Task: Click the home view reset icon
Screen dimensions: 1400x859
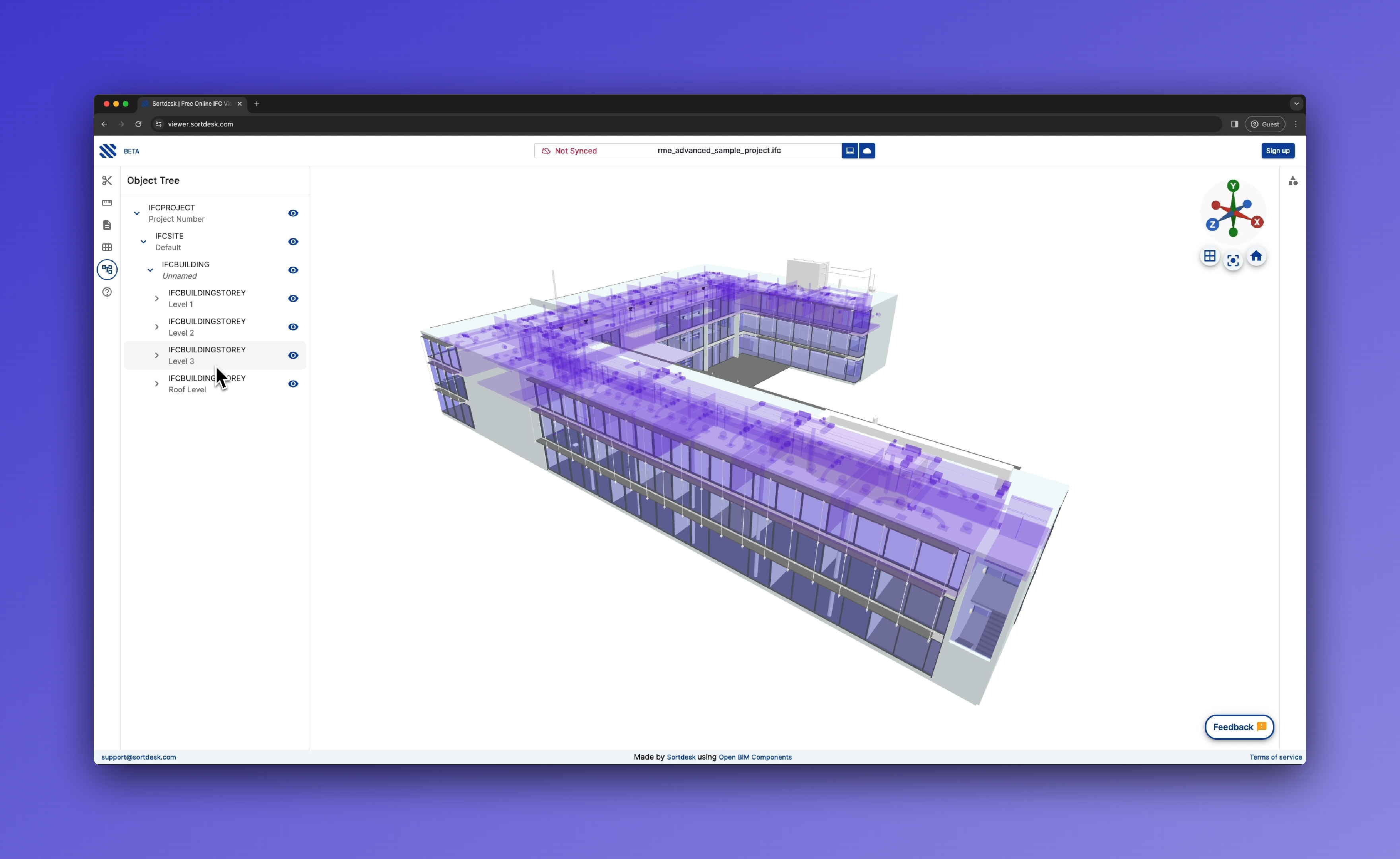Action: click(1256, 257)
